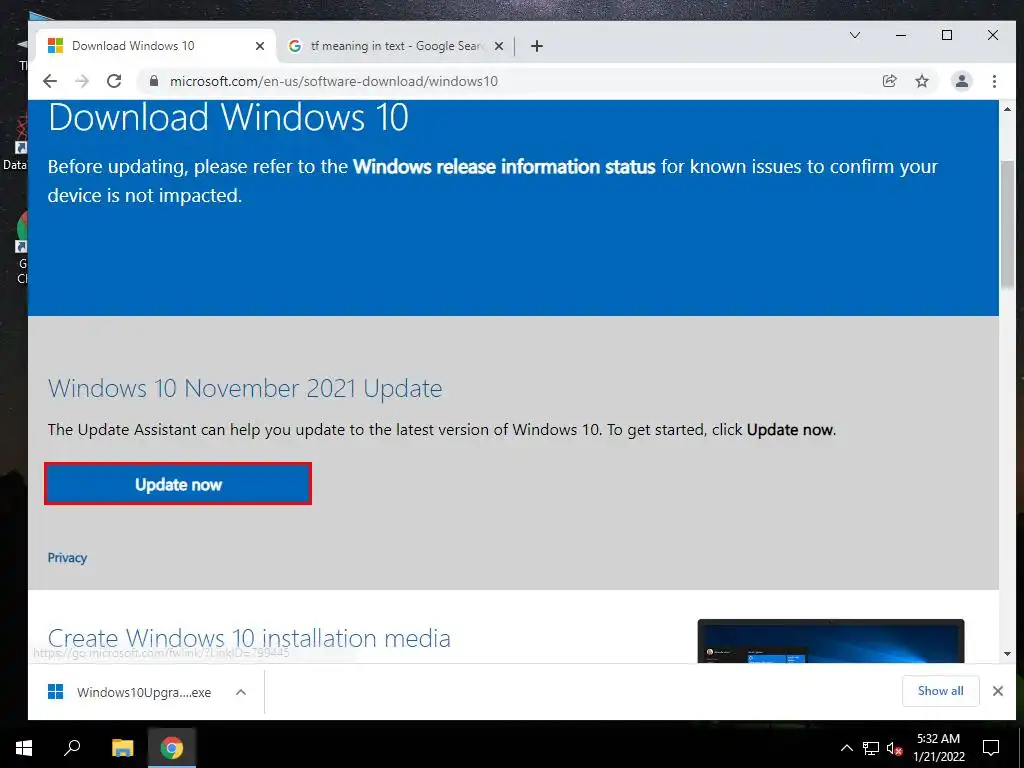Close the Google Search tab
Screen dimensions: 1024x768
tap(498, 46)
